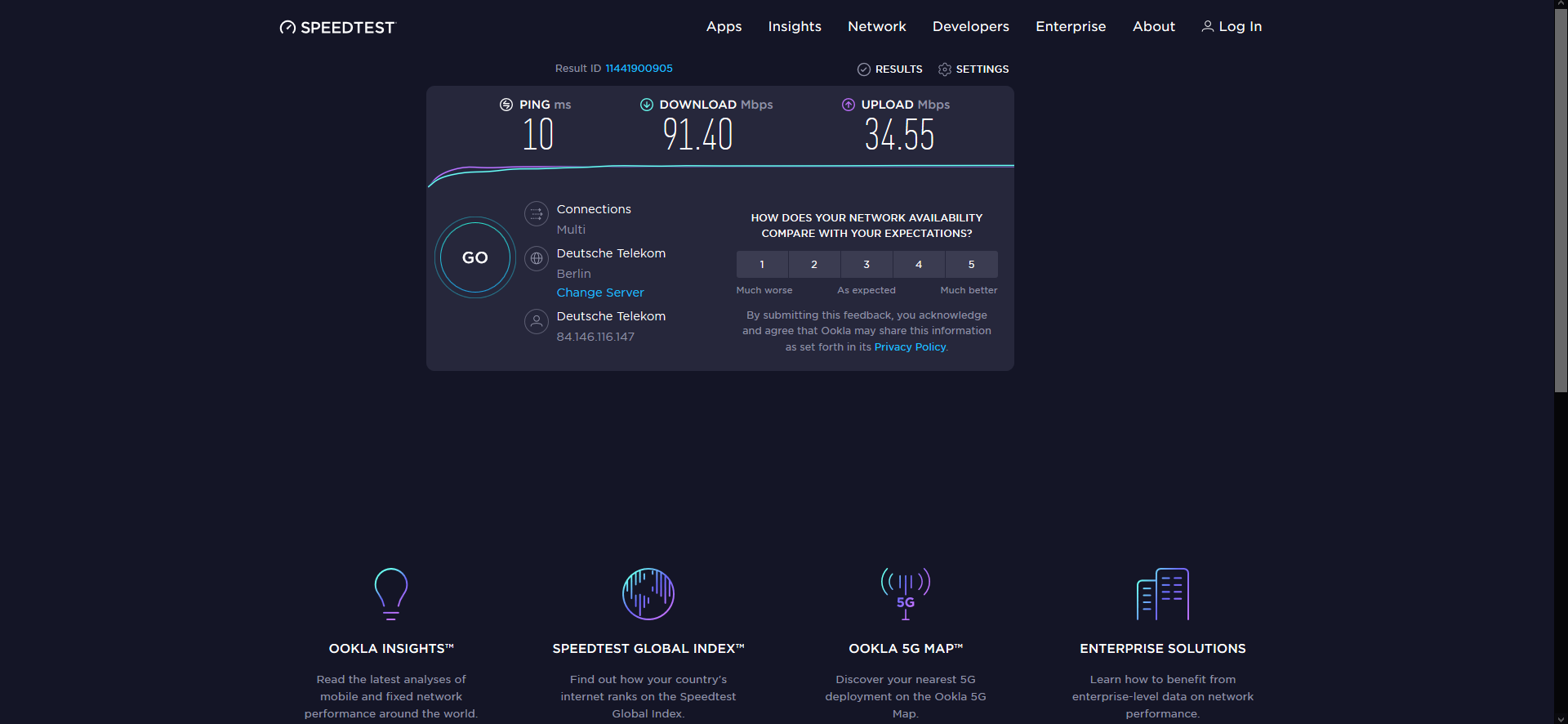Screen dimensions: 1568x724
Task: Click the Ookla 5G Map antenna icon
Action: (x=906, y=594)
